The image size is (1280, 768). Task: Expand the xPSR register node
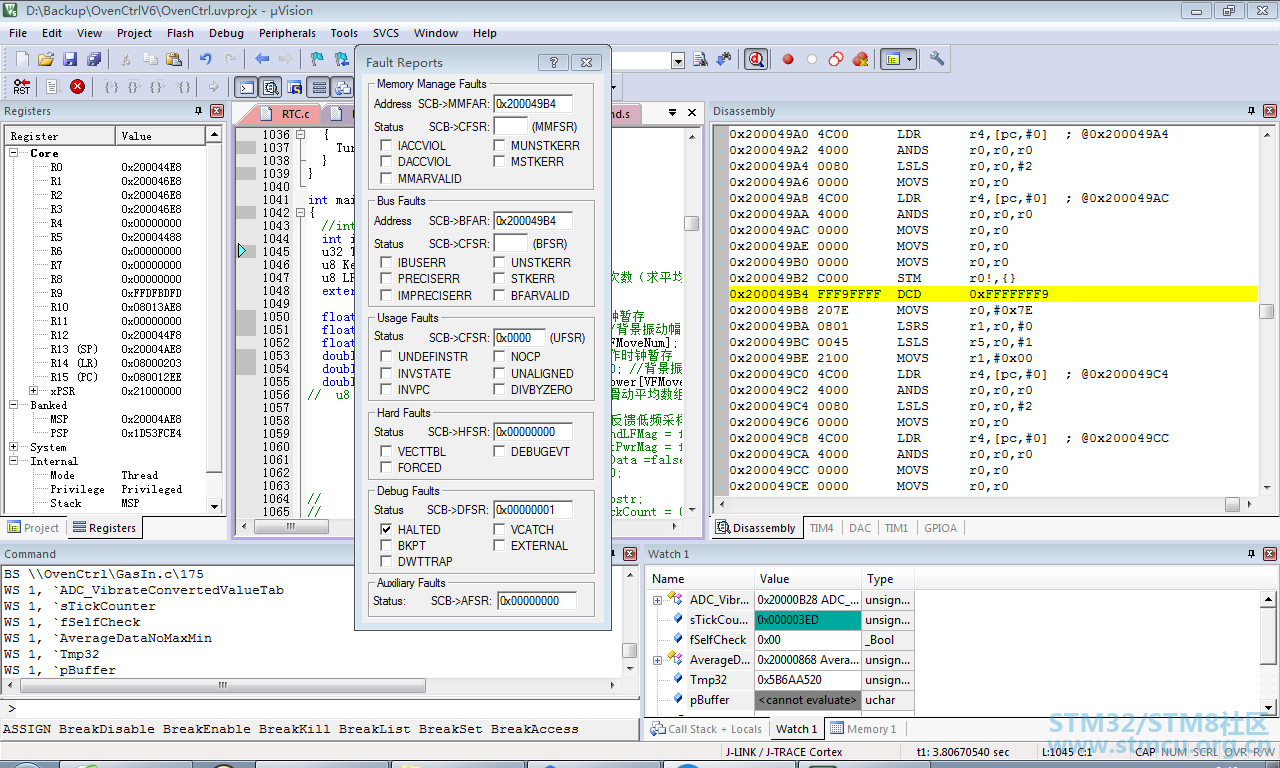pos(34,391)
